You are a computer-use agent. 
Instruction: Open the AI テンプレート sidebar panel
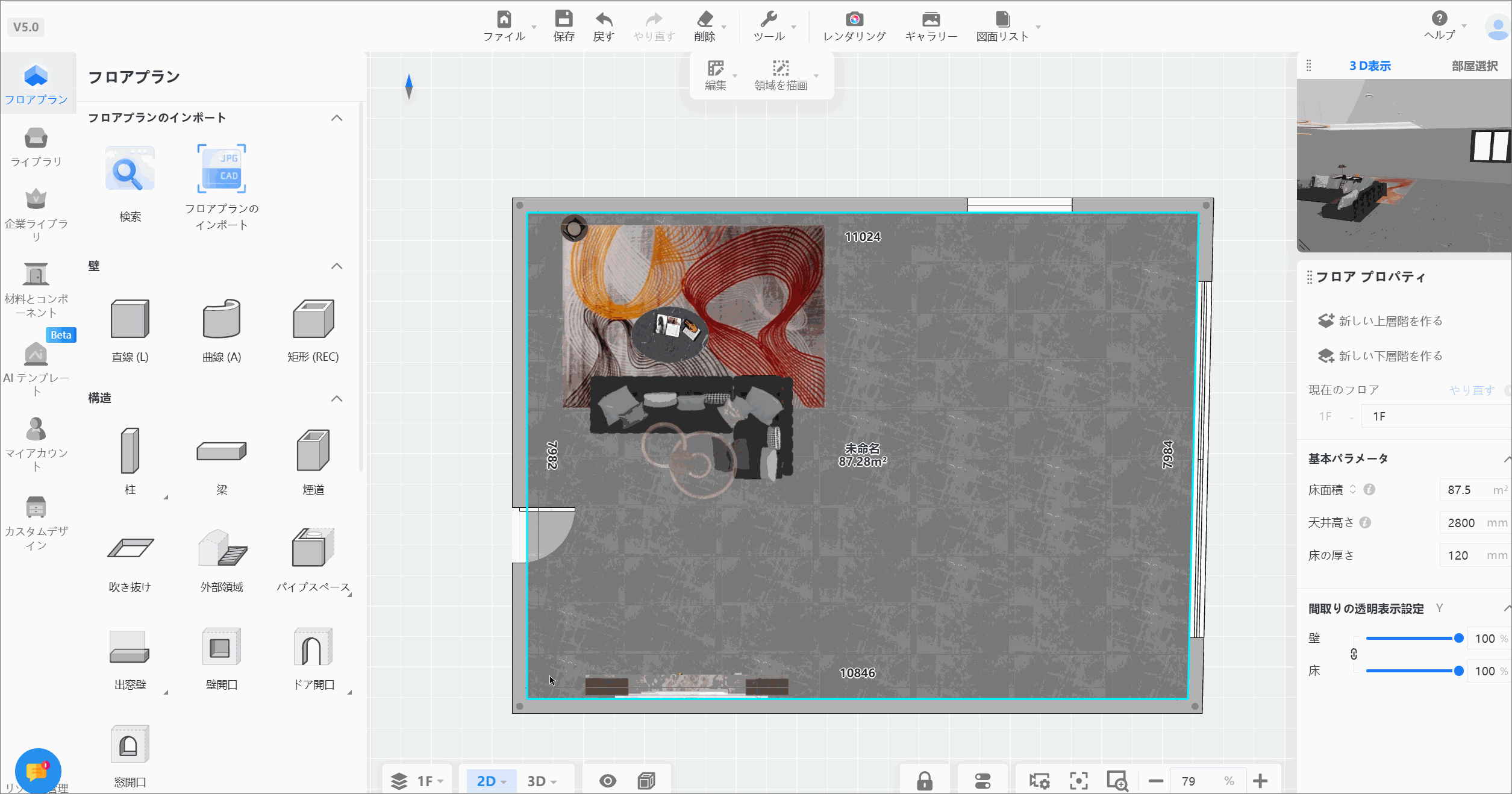(x=36, y=369)
